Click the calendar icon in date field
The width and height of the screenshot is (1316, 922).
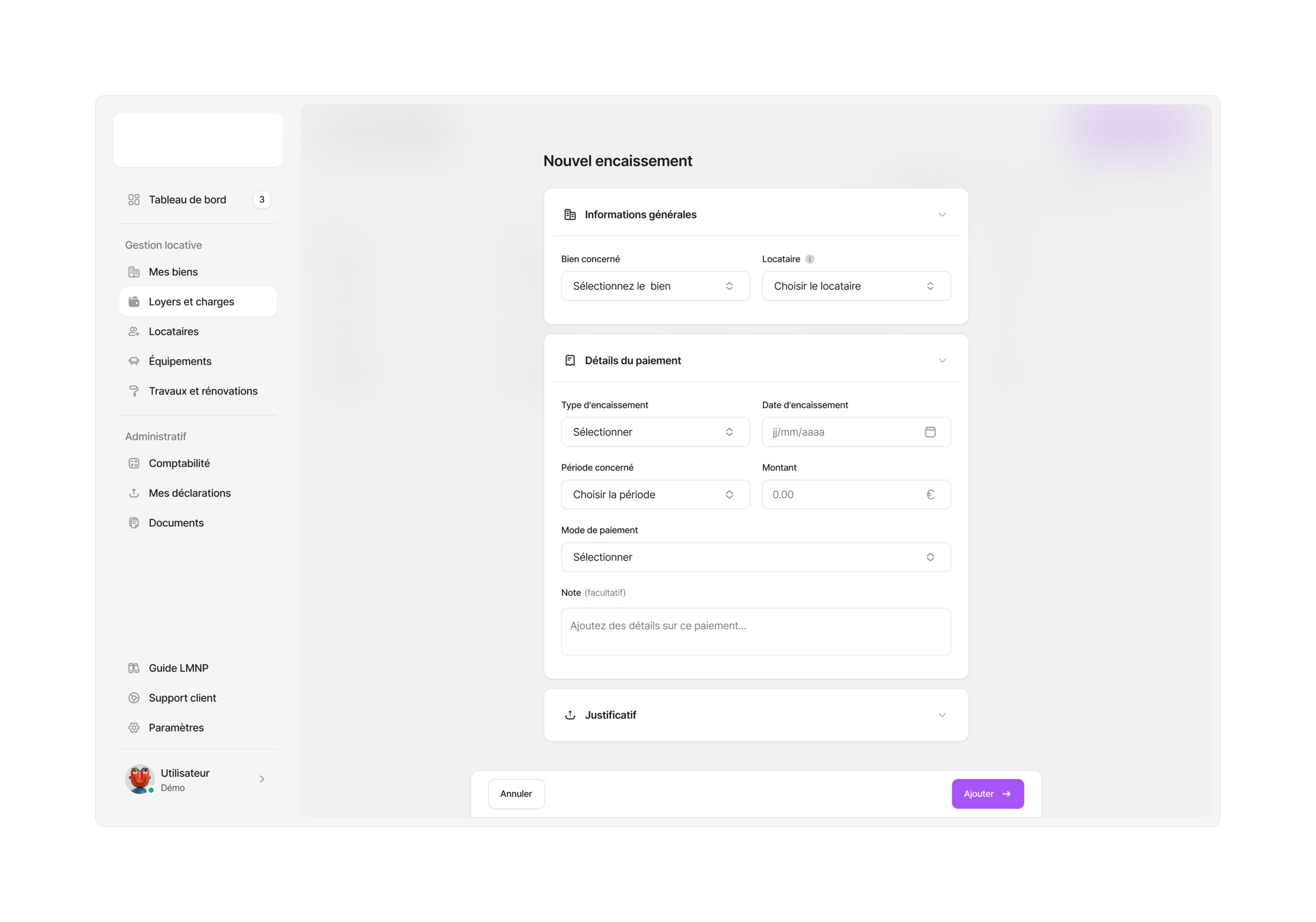point(930,432)
